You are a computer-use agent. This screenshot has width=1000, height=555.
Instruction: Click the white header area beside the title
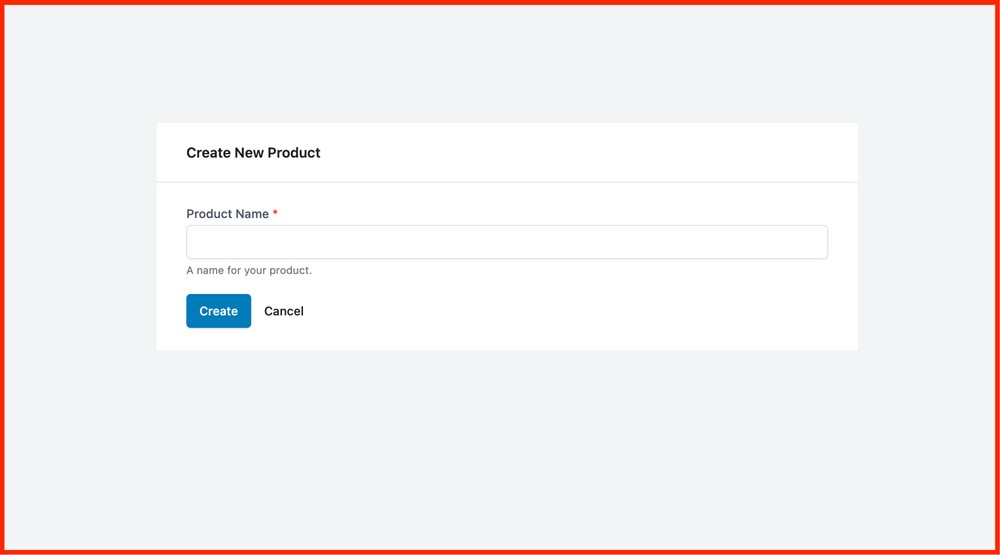click(x=600, y=153)
